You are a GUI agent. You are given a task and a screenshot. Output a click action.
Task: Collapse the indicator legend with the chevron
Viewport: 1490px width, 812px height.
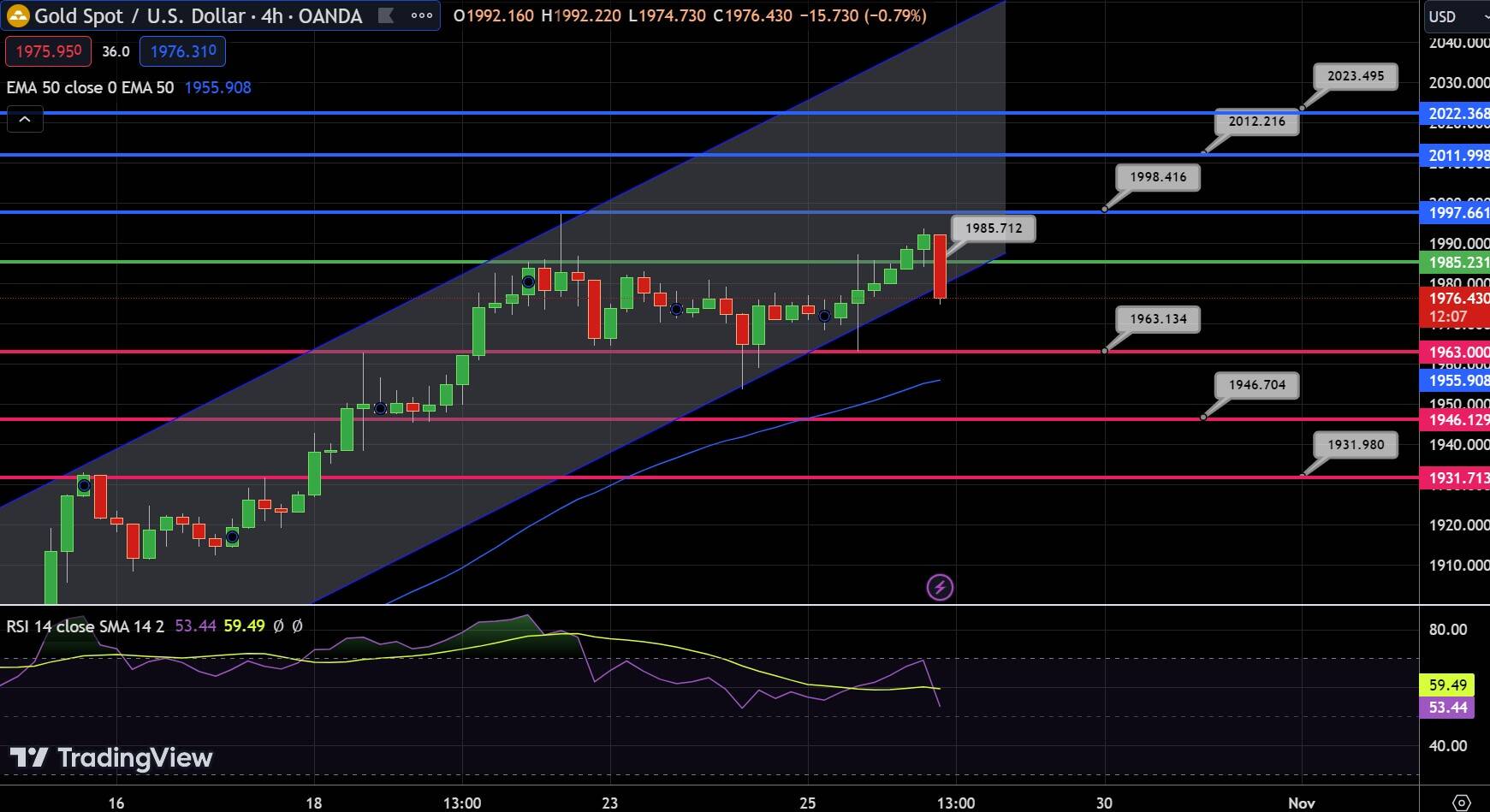click(x=25, y=120)
